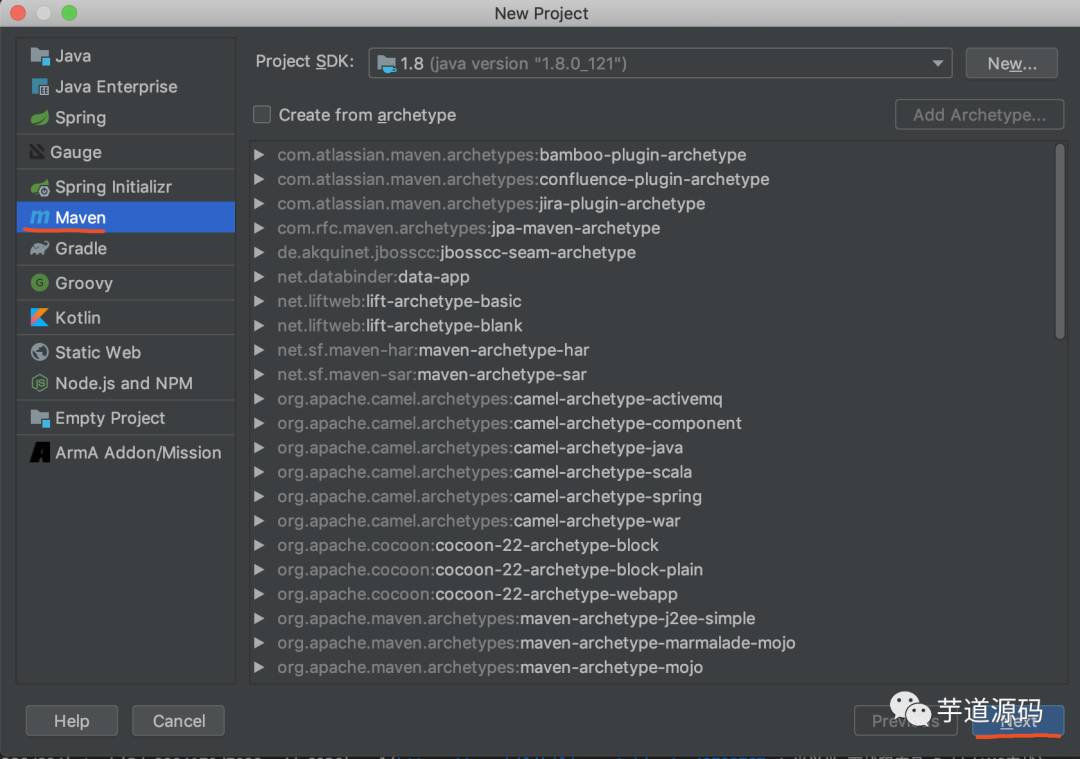Click the Gauge icon in sidebar
This screenshot has width=1080, height=759.
37,152
